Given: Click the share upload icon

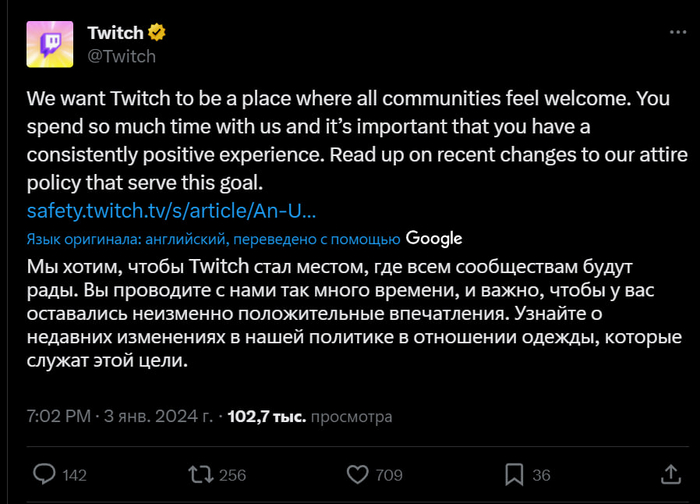Looking at the screenshot, I should click(670, 473).
